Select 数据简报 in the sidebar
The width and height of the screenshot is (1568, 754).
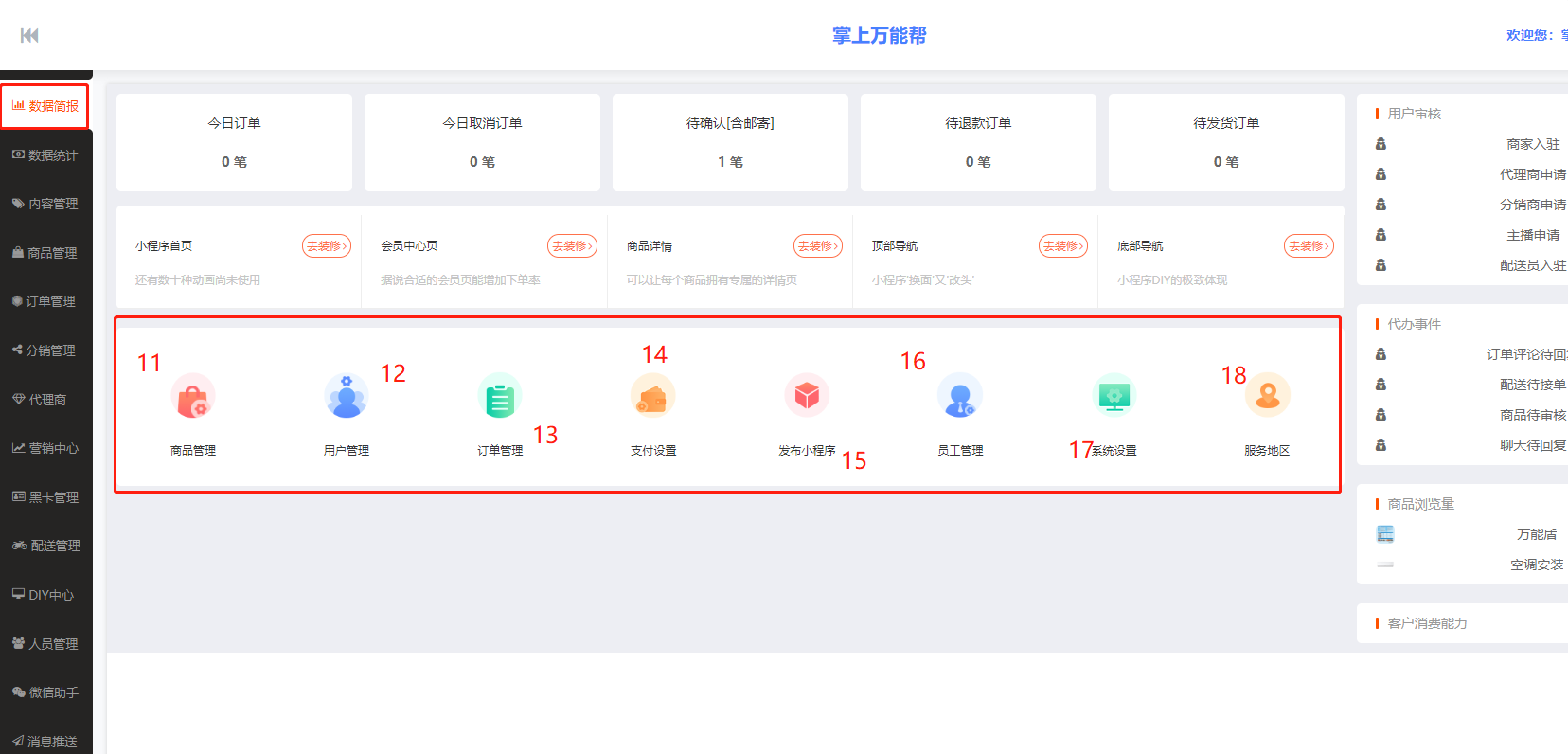tap(45, 106)
